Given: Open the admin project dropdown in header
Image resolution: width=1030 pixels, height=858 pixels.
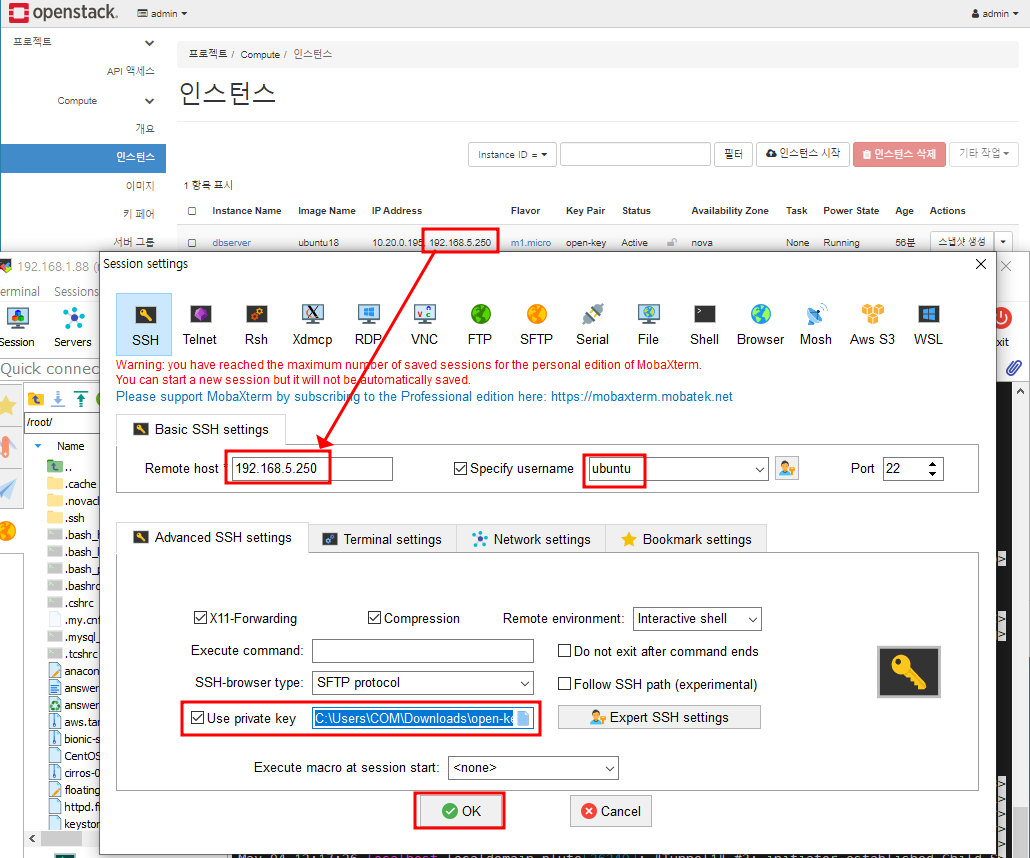Looking at the screenshot, I should click(x=162, y=13).
